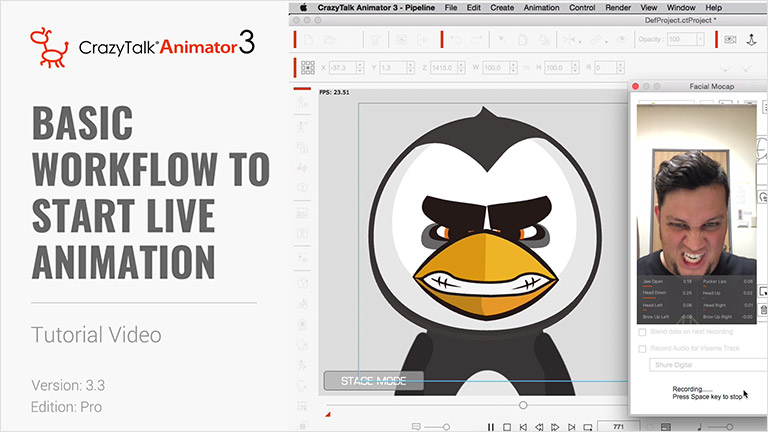Open the Render menu

point(618,8)
